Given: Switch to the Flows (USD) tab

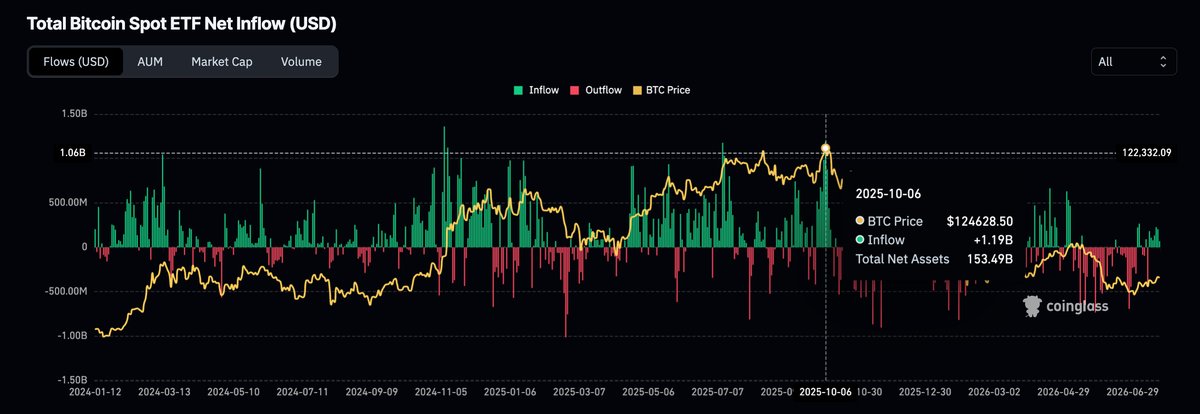Looking at the screenshot, I should (76, 61).
